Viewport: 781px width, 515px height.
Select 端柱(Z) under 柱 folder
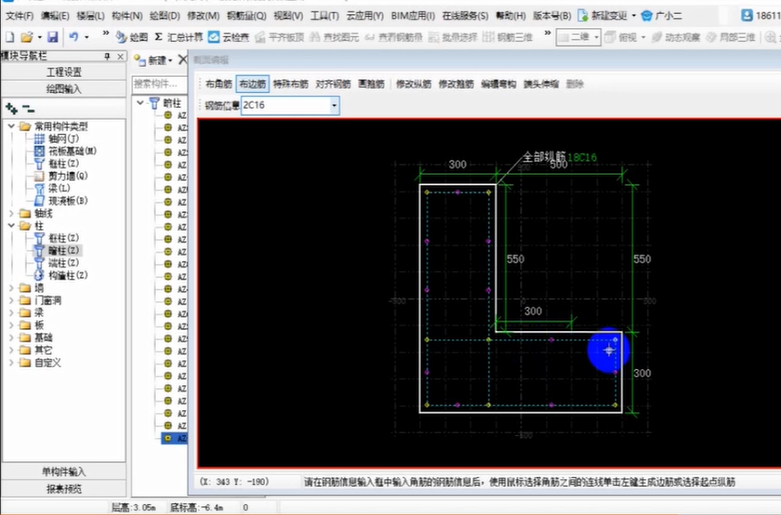pyautogui.click(x=56, y=263)
